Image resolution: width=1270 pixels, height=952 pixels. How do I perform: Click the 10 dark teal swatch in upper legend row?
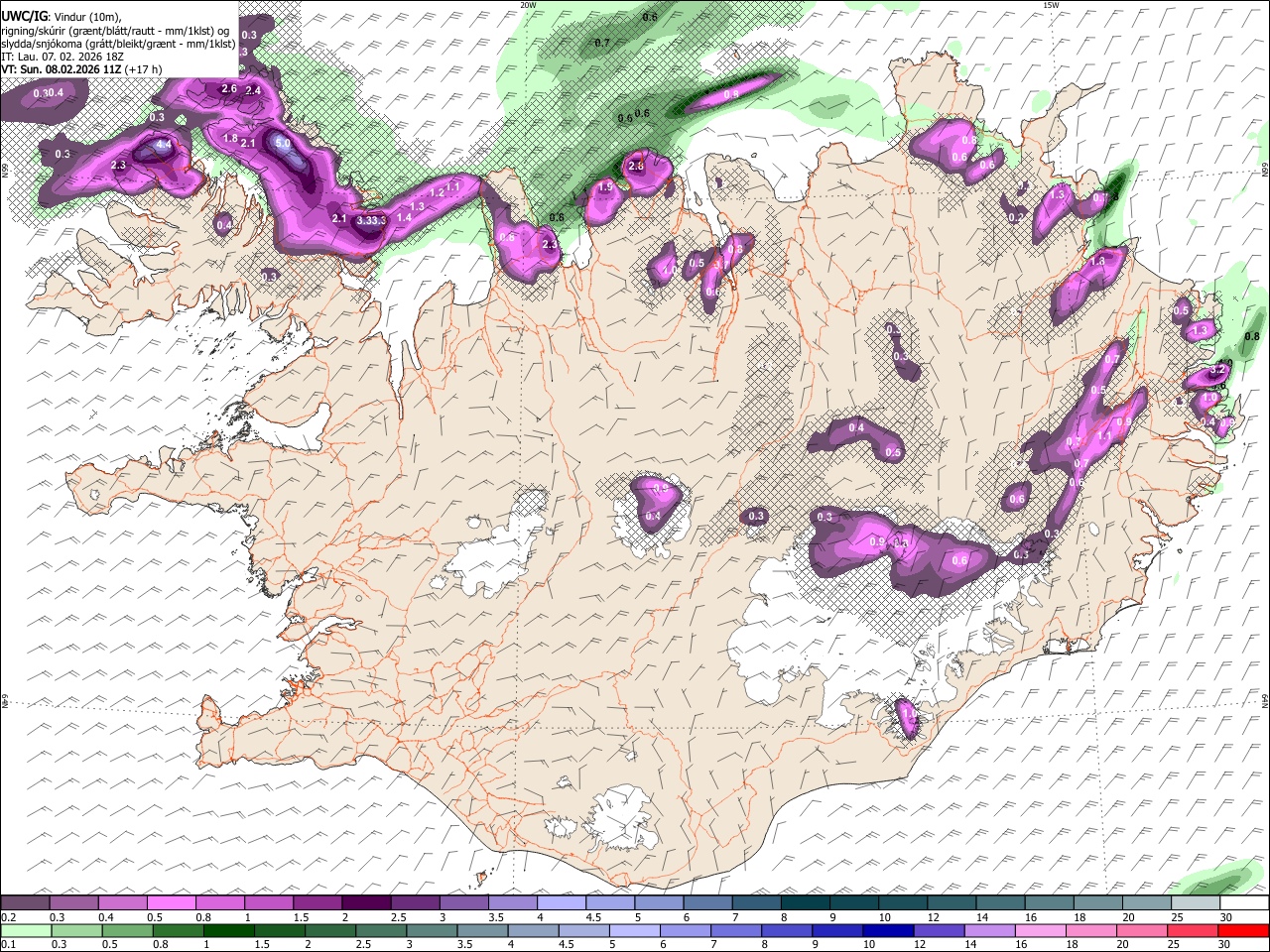(x=902, y=903)
